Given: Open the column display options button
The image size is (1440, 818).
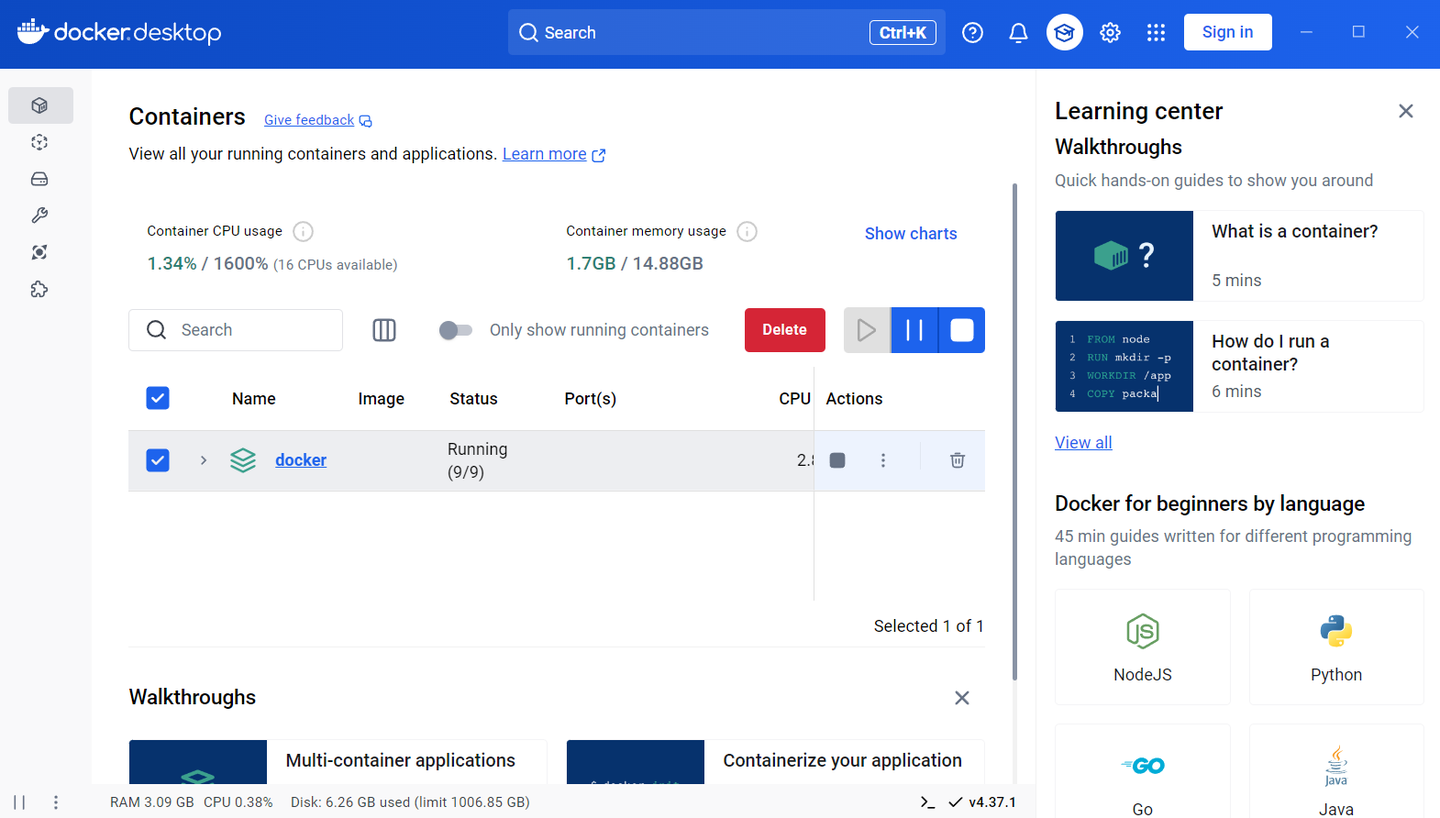Looking at the screenshot, I should coord(384,330).
